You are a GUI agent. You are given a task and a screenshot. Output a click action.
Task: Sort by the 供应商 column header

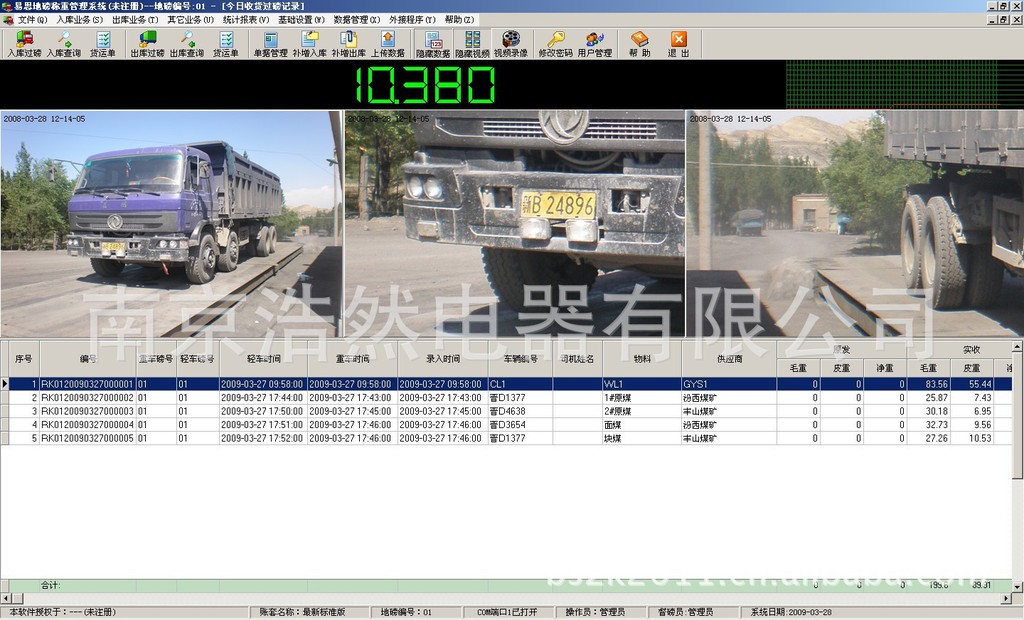pyautogui.click(x=728, y=358)
